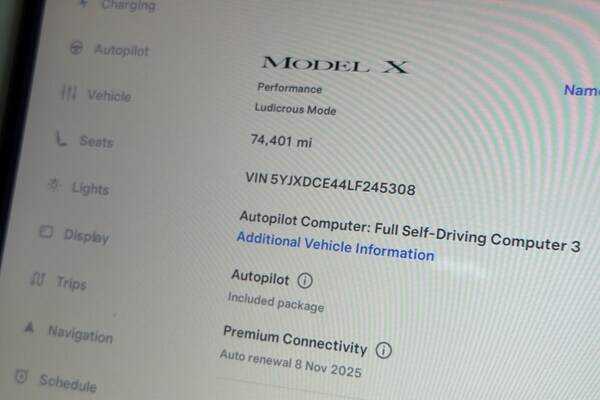Screen dimensions: 600x400
Task: Show Premium Connectivity info icon
Action: pos(383,350)
